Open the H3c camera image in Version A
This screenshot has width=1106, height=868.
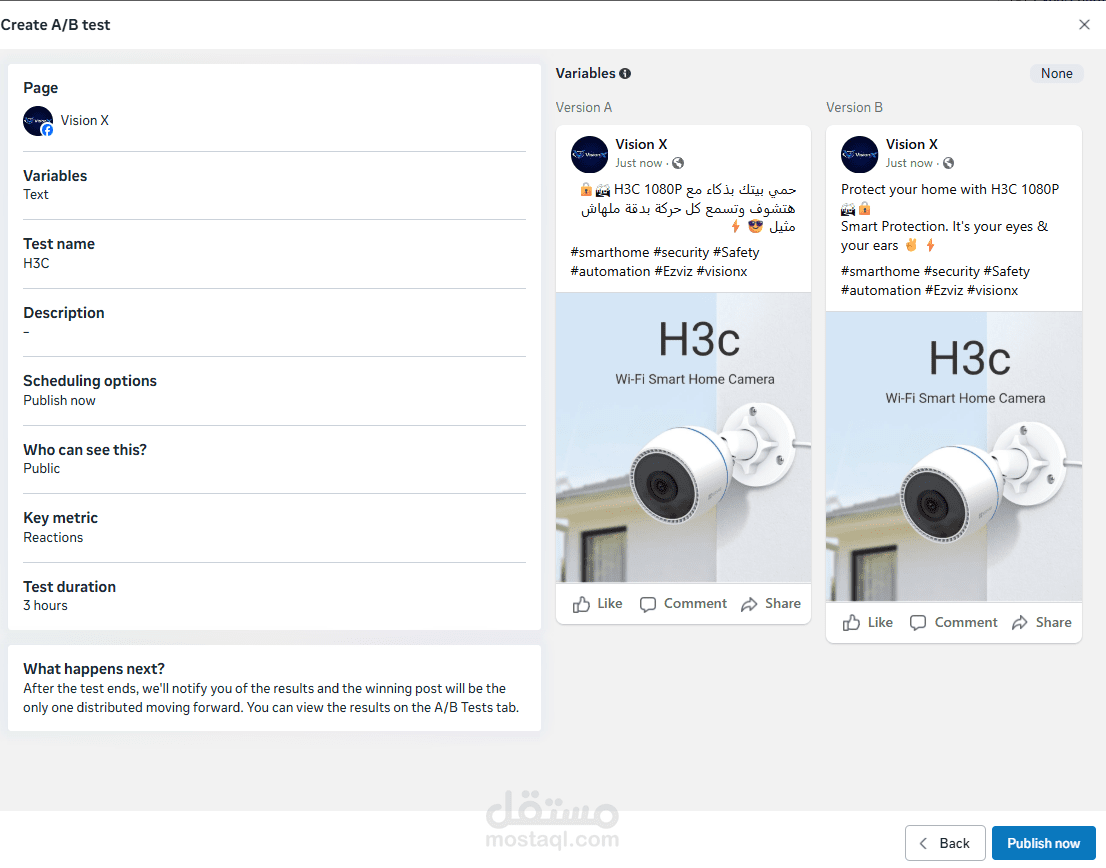point(683,437)
